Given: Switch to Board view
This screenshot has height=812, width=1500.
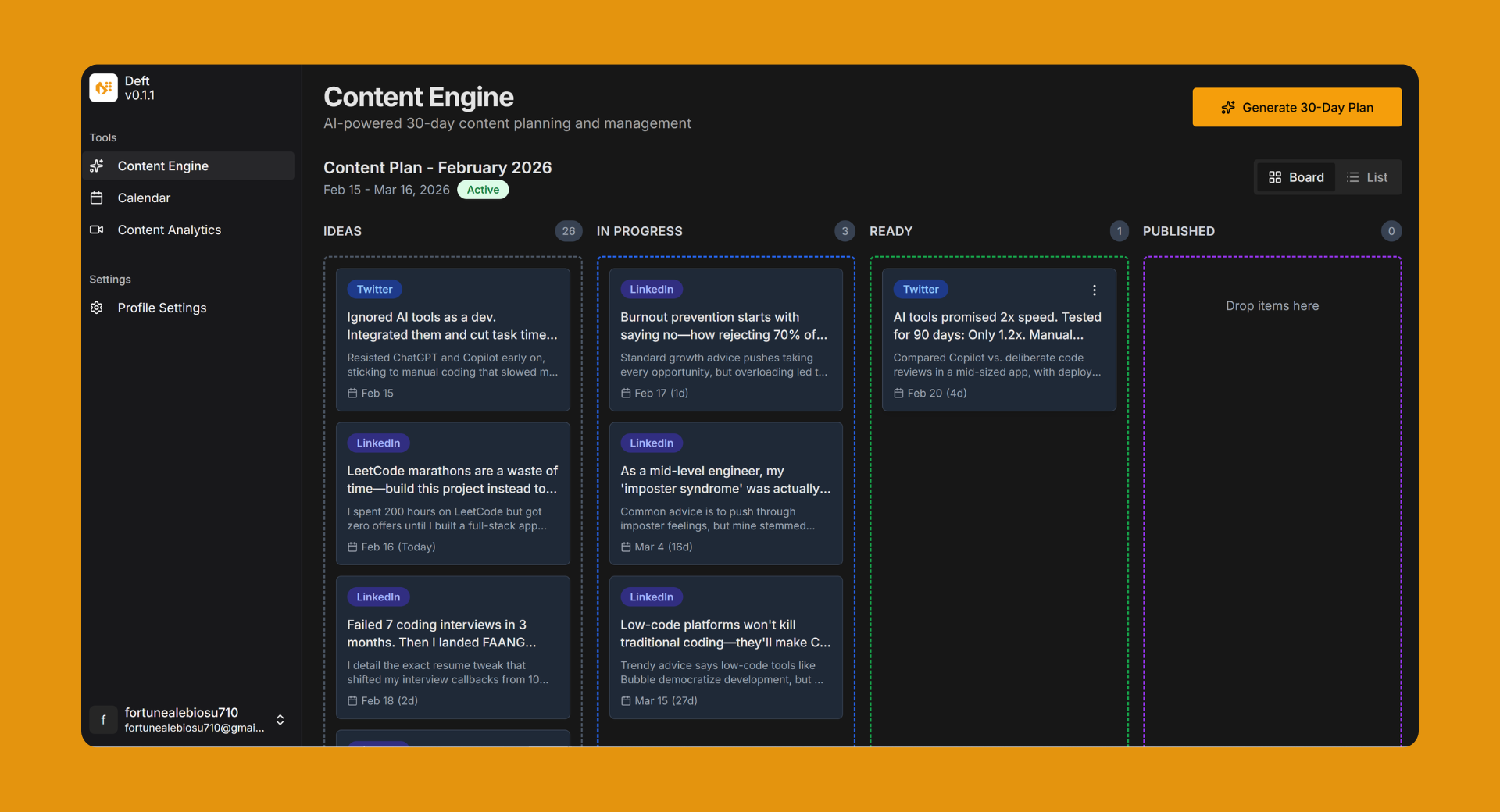Looking at the screenshot, I should [x=1296, y=177].
